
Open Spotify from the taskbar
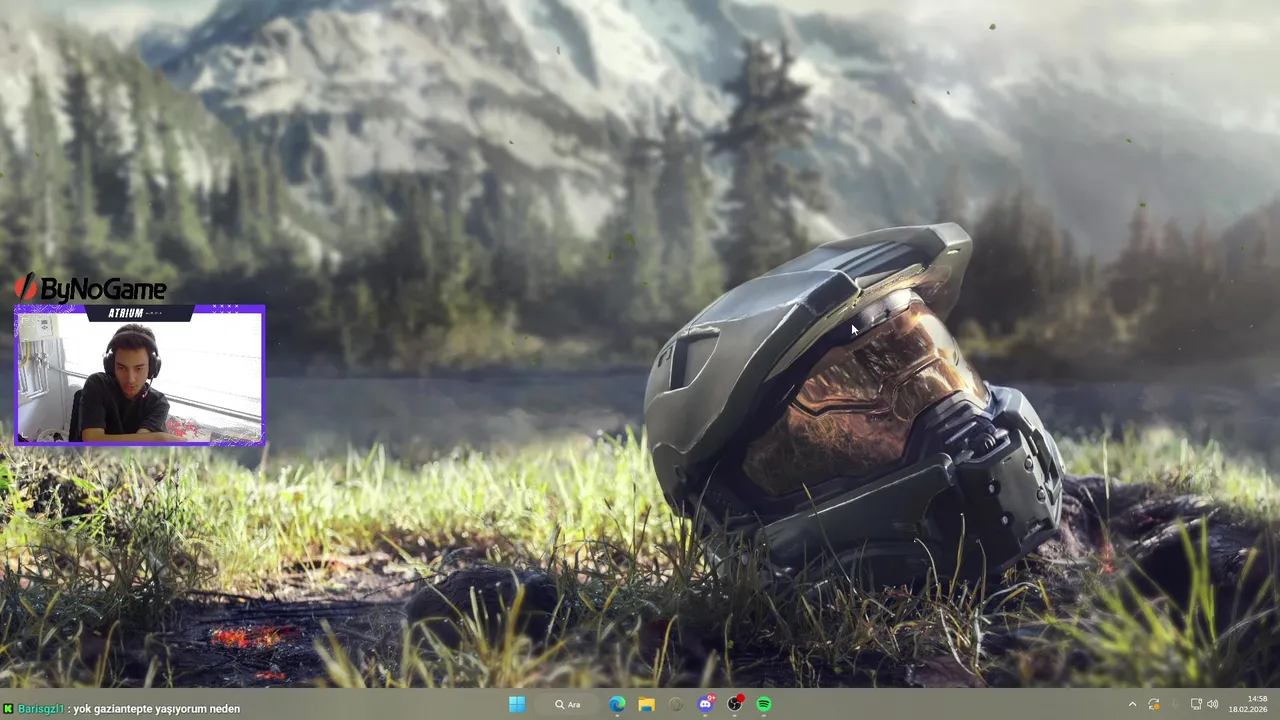click(x=764, y=704)
